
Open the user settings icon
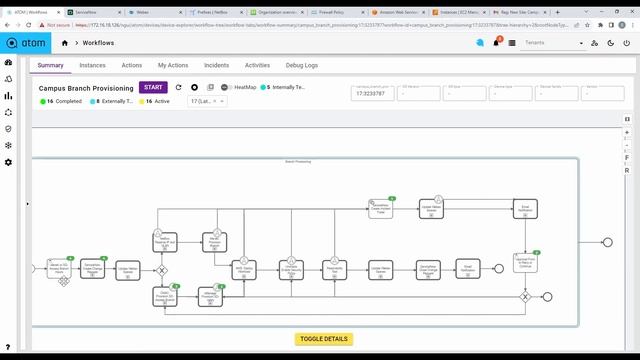595,43
